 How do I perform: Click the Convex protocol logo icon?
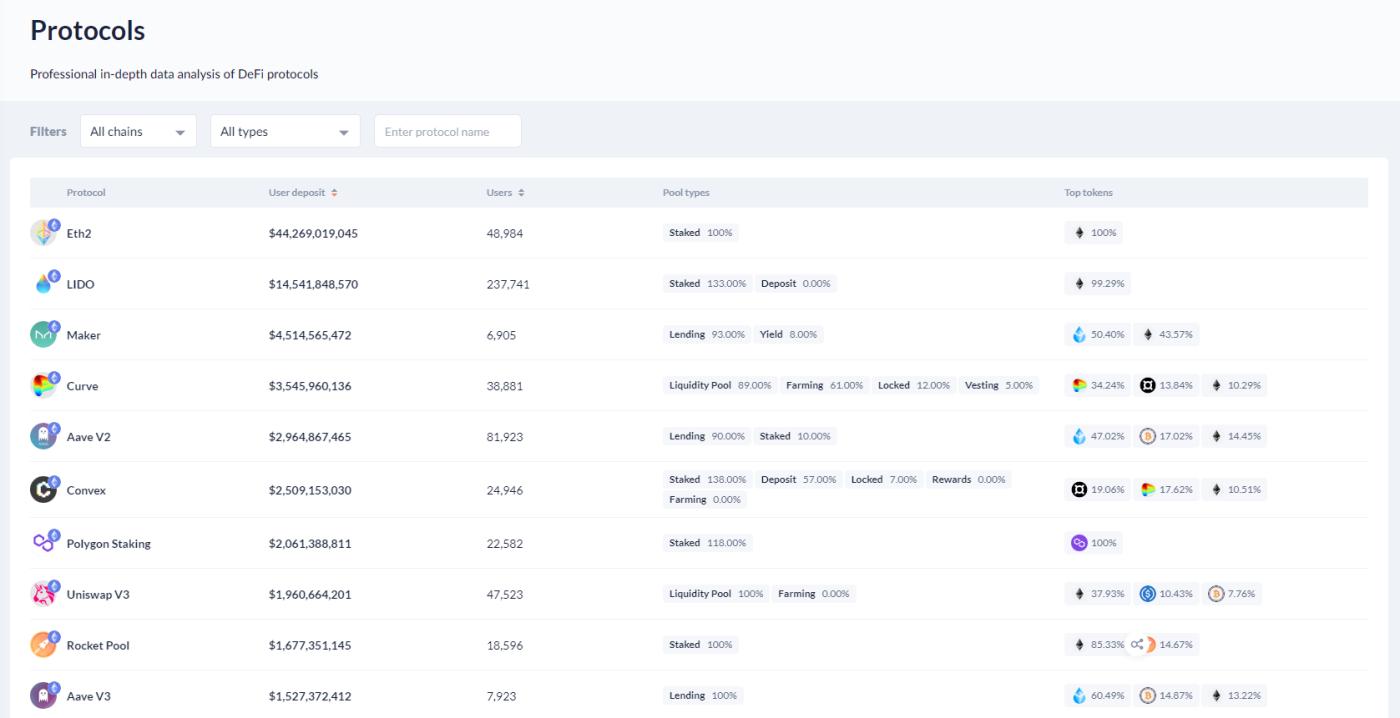(44, 490)
